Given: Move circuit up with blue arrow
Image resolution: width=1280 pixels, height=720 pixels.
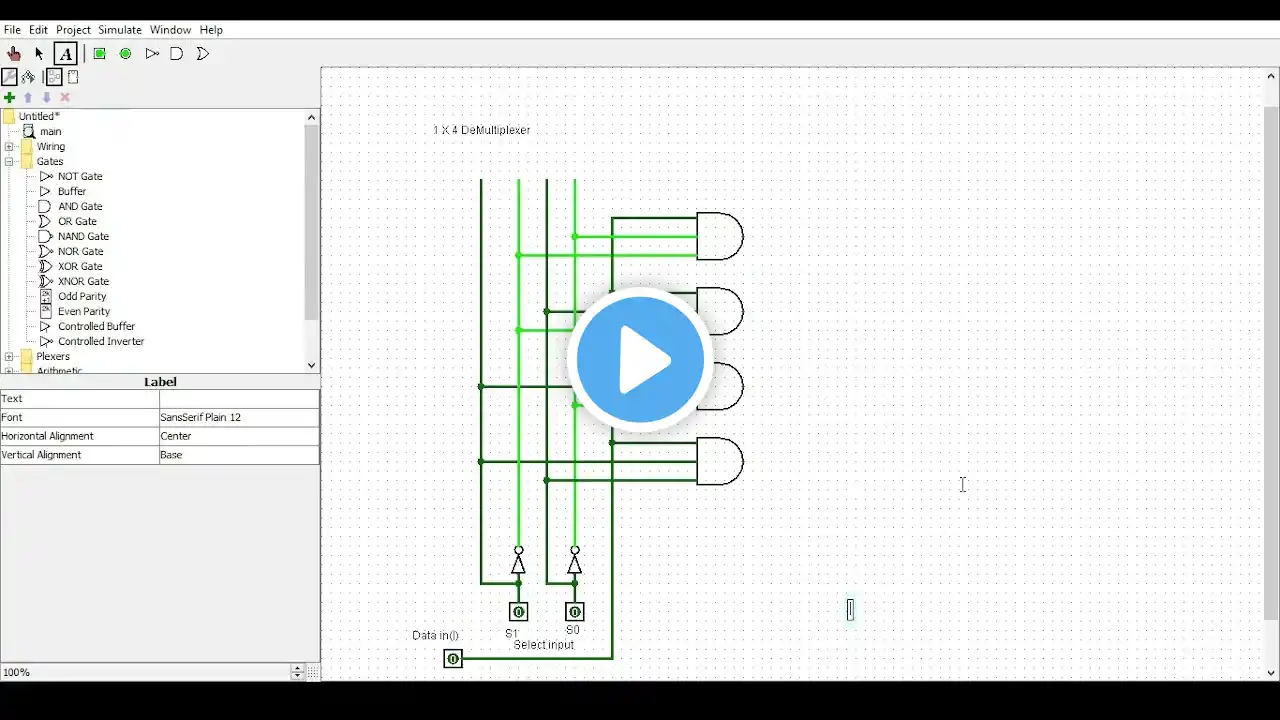Looking at the screenshot, I should point(28,97).
